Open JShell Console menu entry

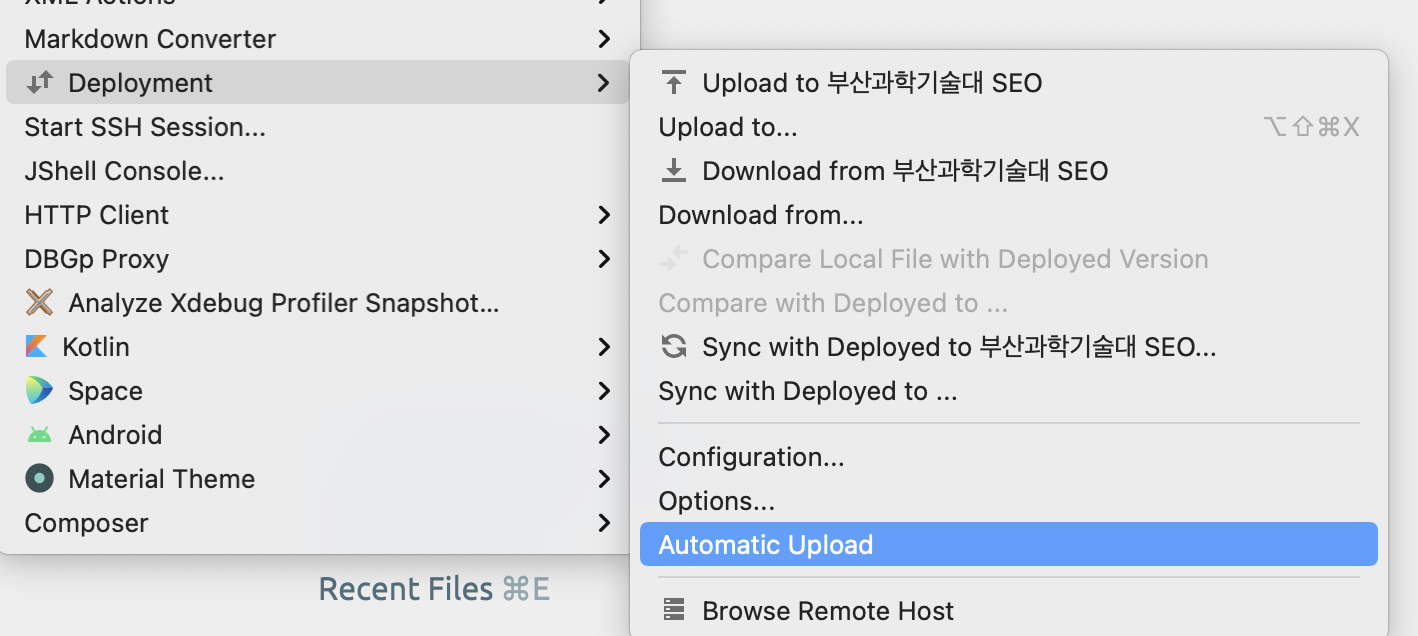coord(318,171)
